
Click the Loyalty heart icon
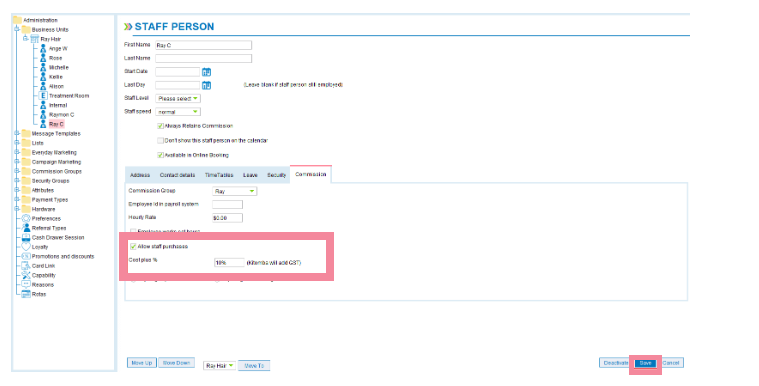point(26,247)
